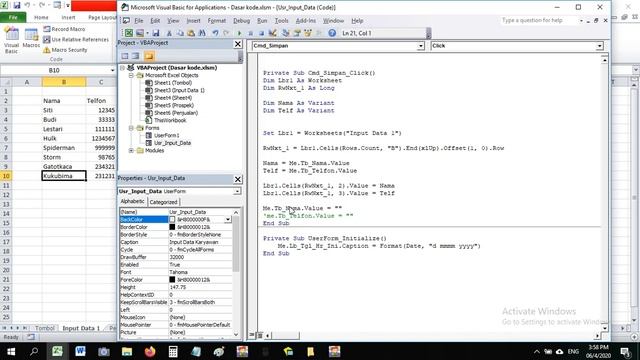The image size is (640, 360).
Task: Collapse the VBAProject root node
Action: click(122, 68)
